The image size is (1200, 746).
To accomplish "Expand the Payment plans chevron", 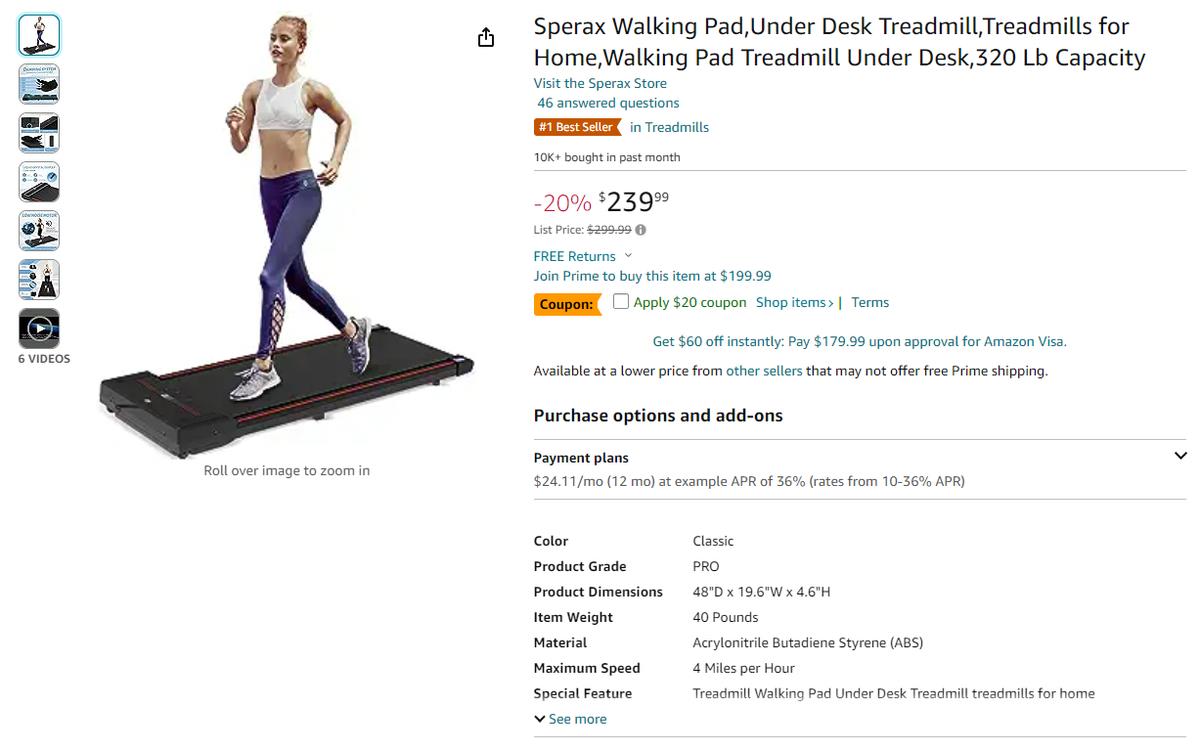I will click(1180, 456).
